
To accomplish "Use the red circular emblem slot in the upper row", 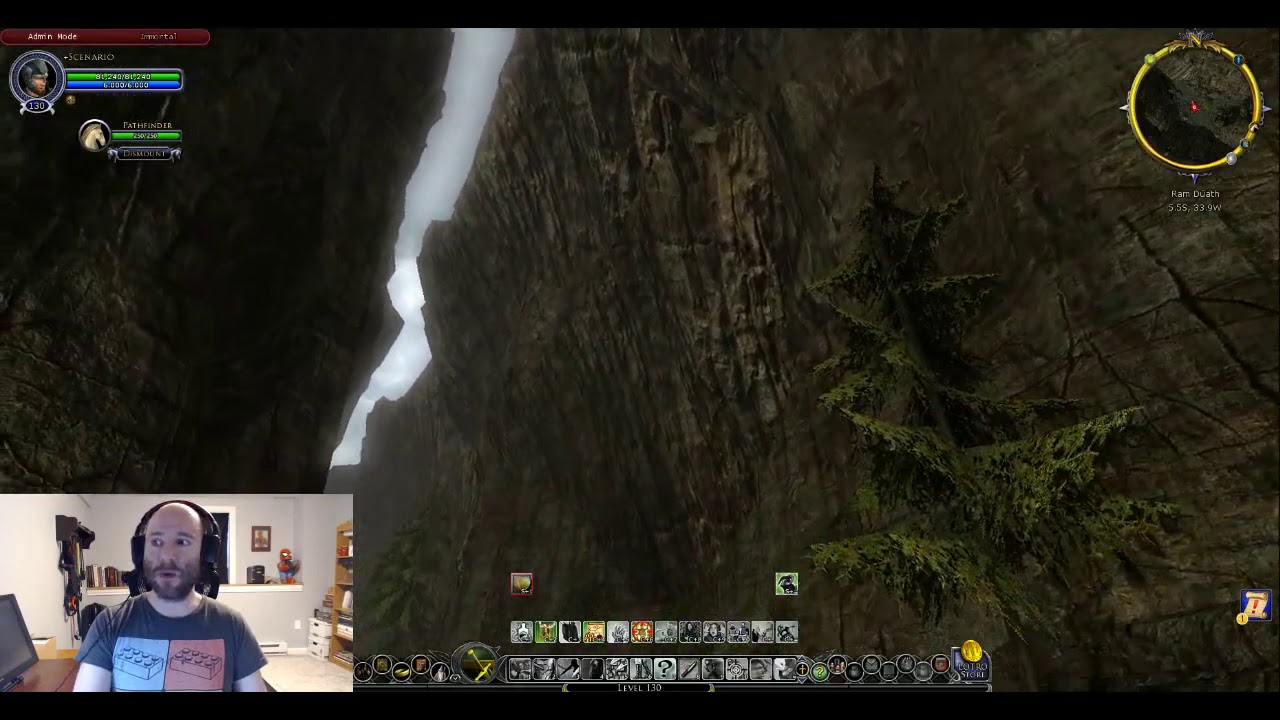I will (x=642, y=631).
